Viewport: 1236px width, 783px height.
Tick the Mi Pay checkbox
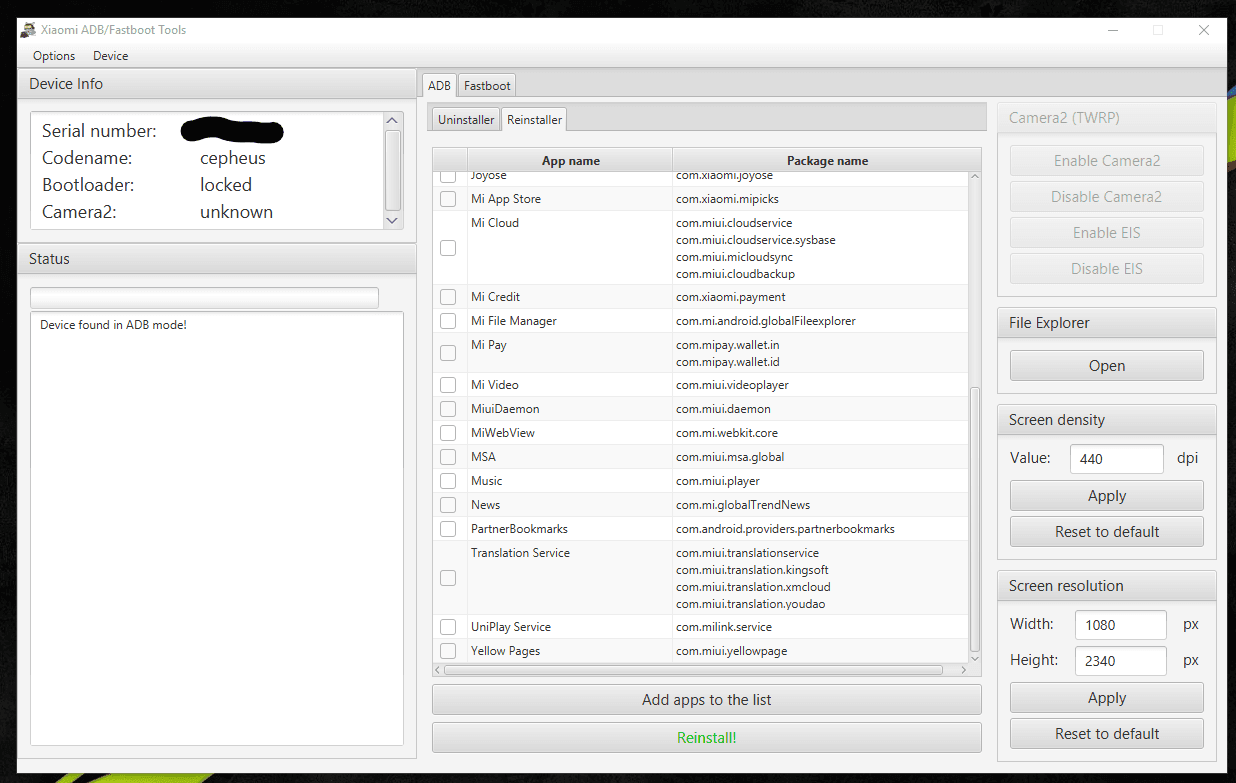[448, 353]
